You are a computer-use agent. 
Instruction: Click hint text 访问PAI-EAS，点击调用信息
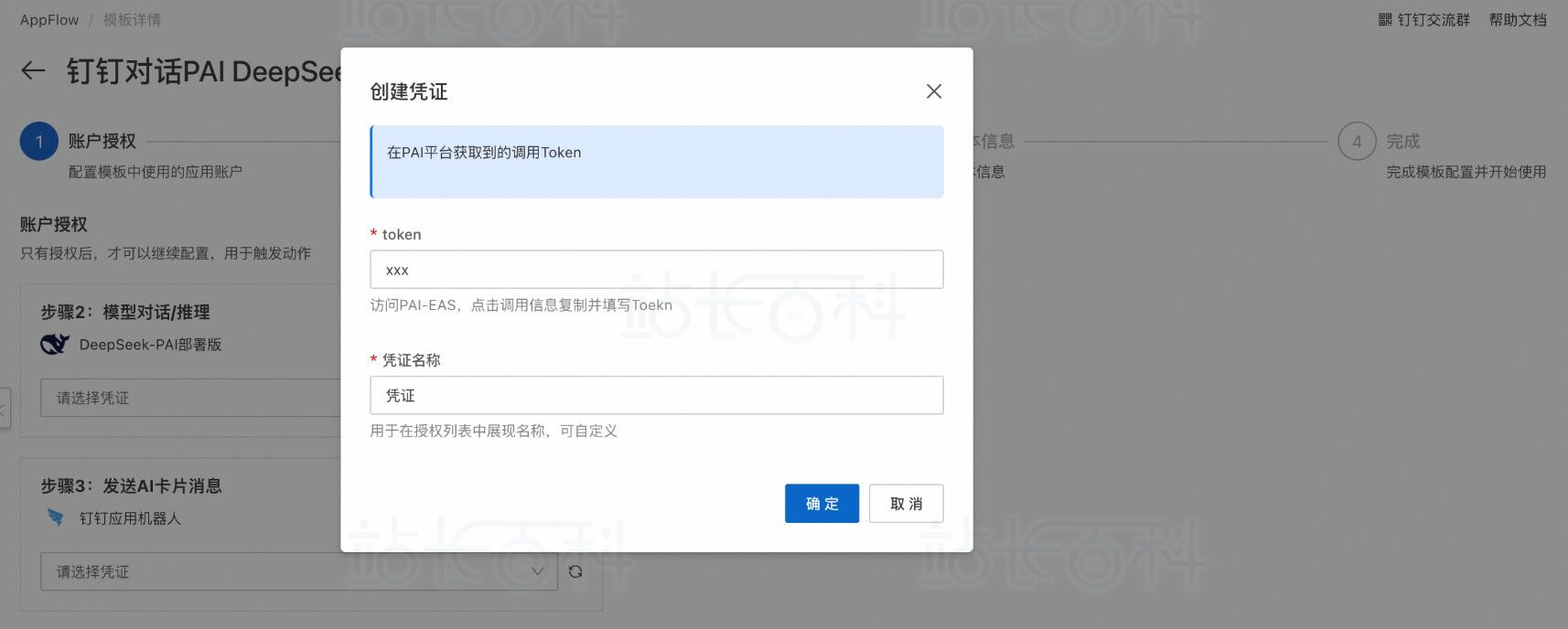tap(521, 305)
